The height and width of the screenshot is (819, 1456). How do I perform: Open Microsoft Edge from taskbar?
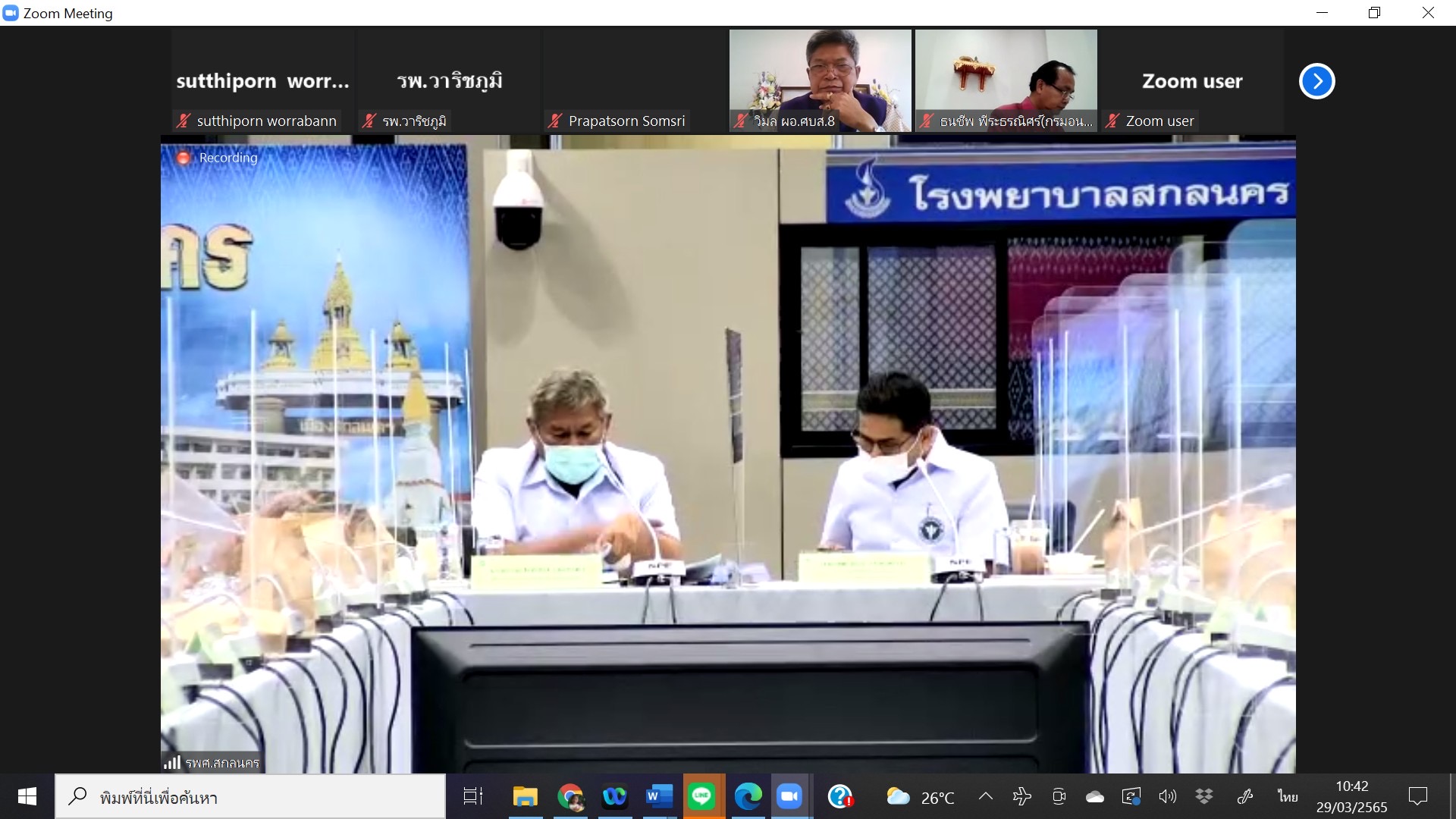(x=747, y=796)
